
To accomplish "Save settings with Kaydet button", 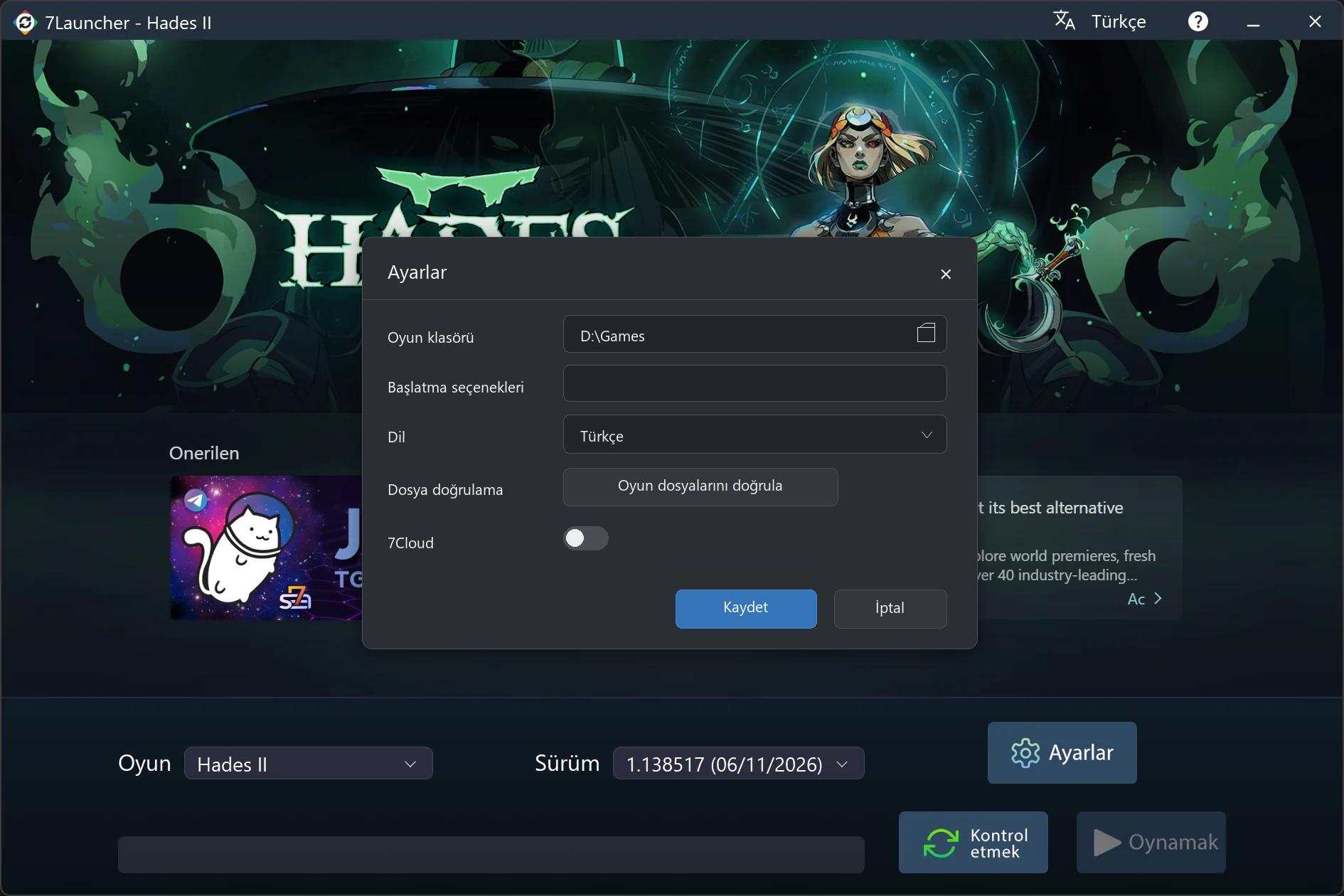I will point(746,609).
